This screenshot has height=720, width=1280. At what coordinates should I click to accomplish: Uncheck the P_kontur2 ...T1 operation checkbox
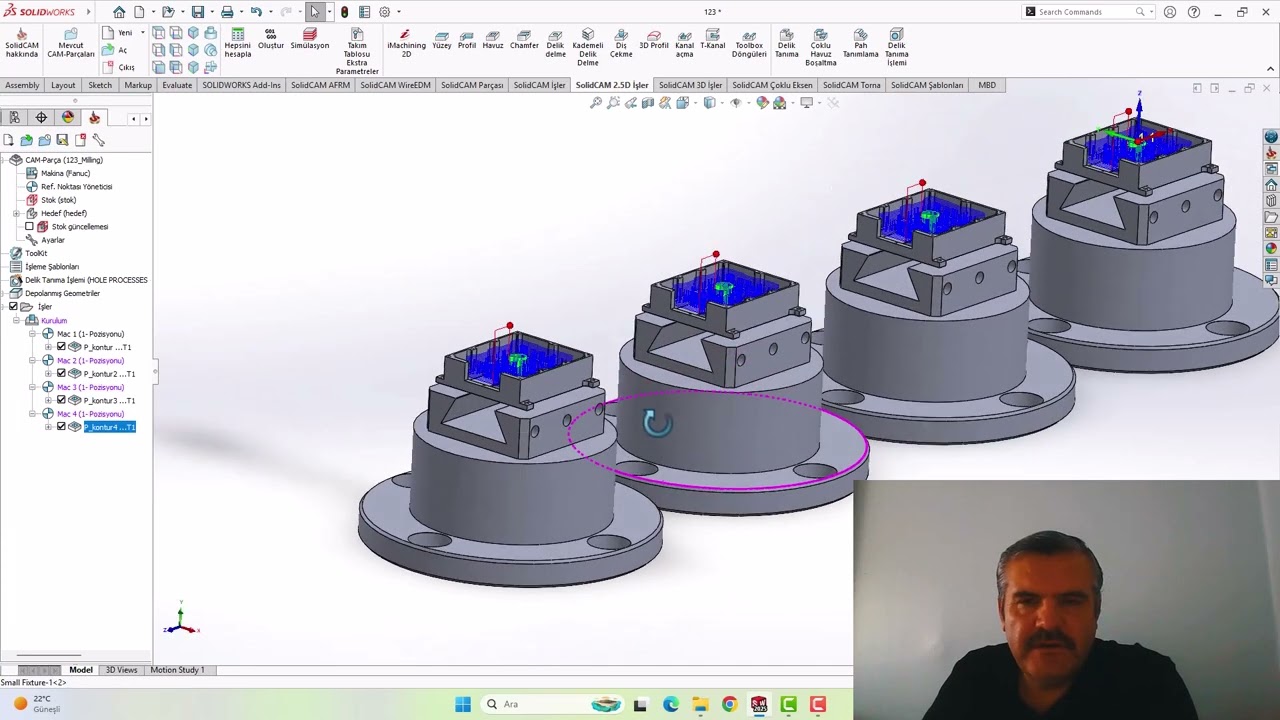61,374
